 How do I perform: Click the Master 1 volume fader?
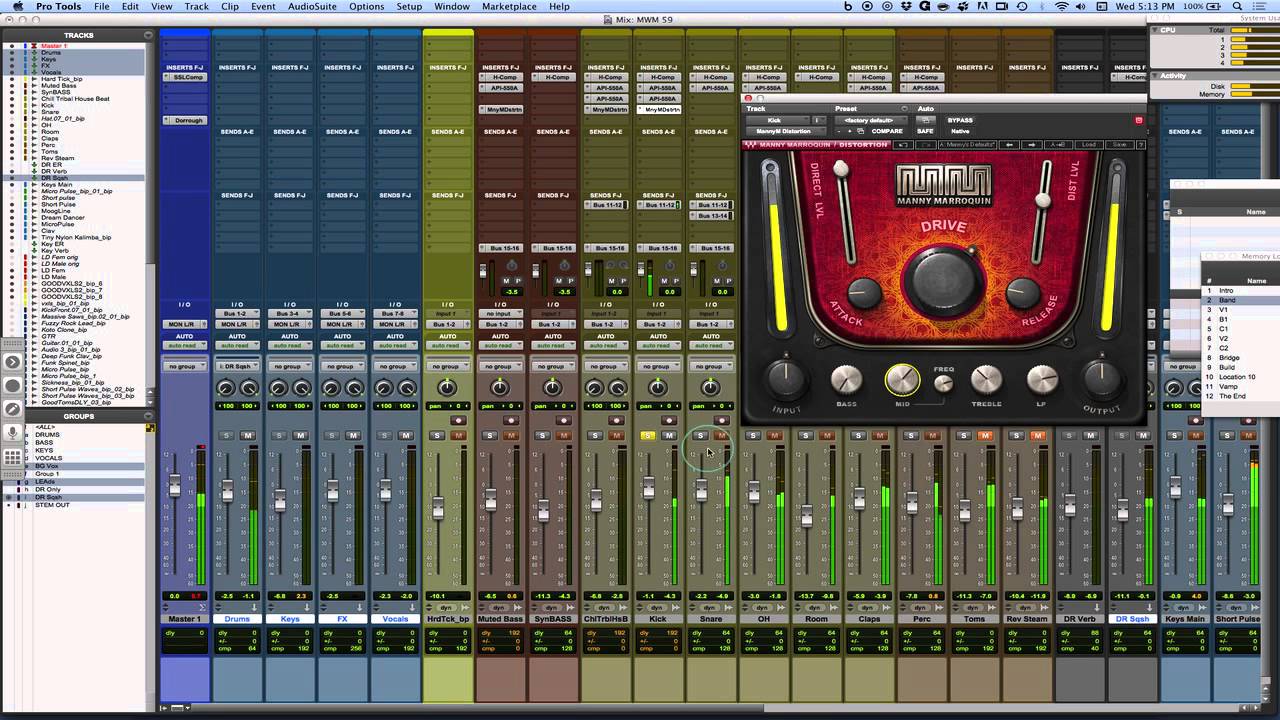tap(175, 485)
